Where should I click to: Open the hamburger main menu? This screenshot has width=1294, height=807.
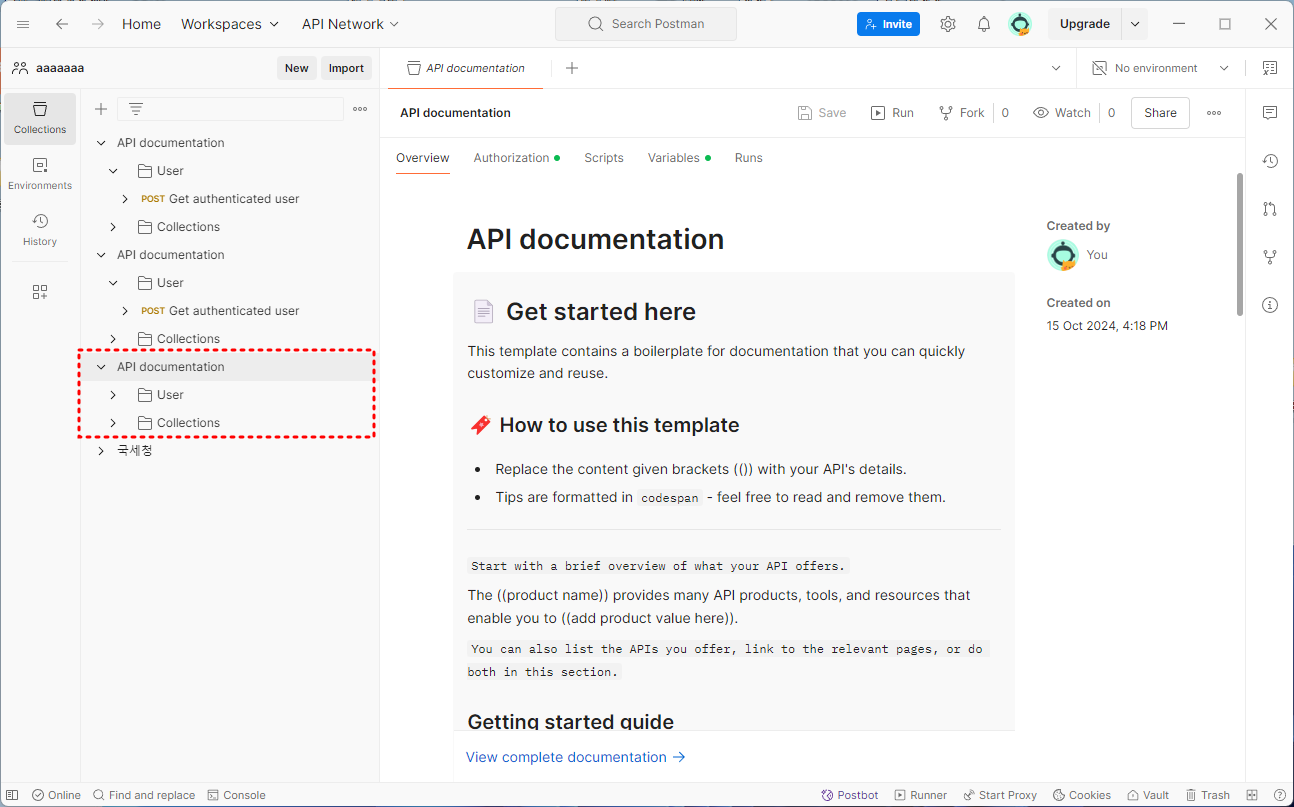click(x=24, y=24)
